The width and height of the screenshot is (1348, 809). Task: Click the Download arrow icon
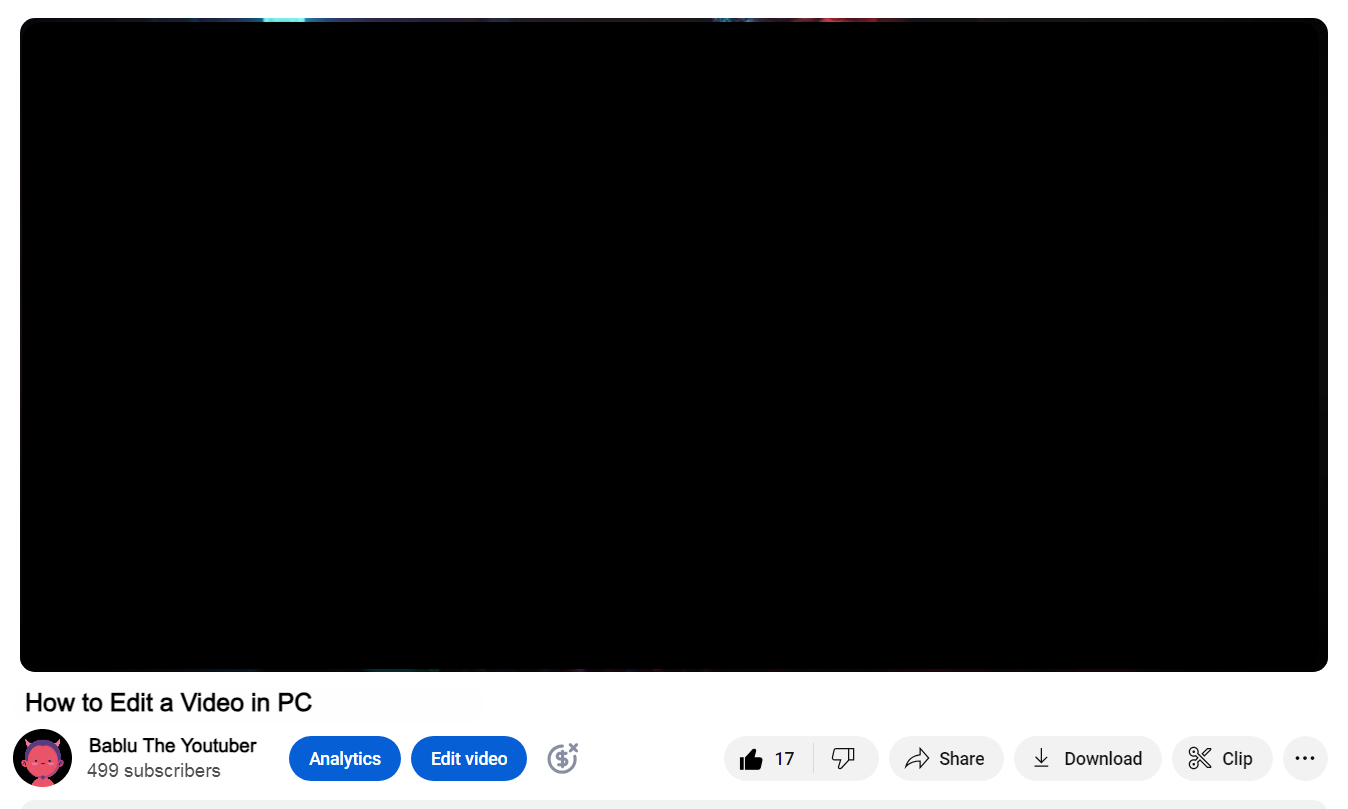(x=1041, y=758)
